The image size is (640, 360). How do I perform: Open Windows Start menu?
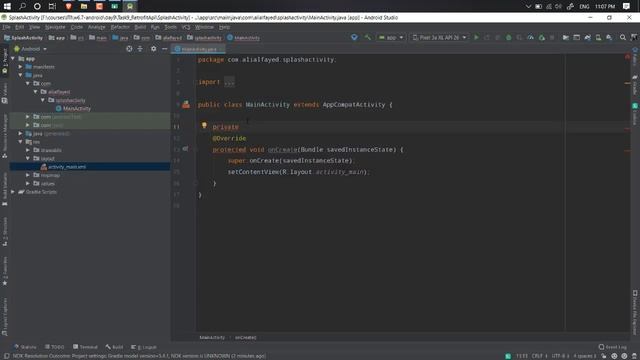7,6
